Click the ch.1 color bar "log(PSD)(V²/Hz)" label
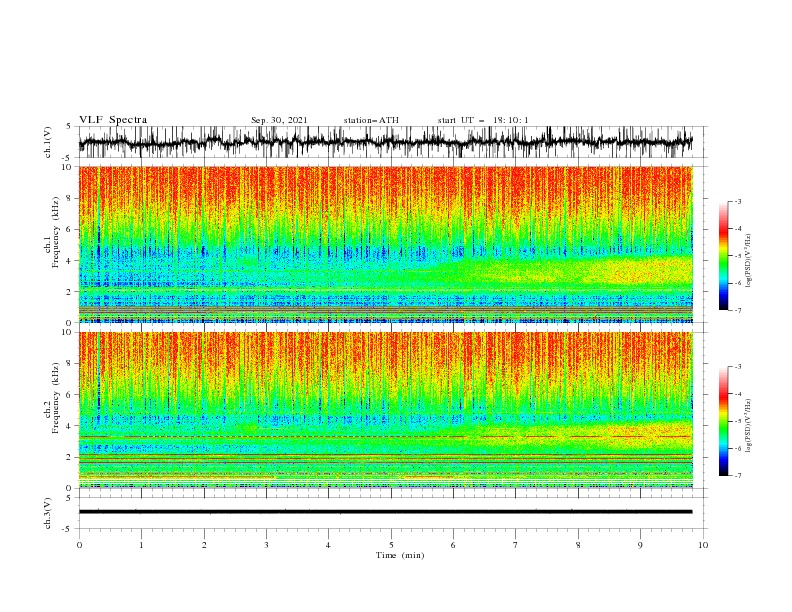 (x=749, y=261)
